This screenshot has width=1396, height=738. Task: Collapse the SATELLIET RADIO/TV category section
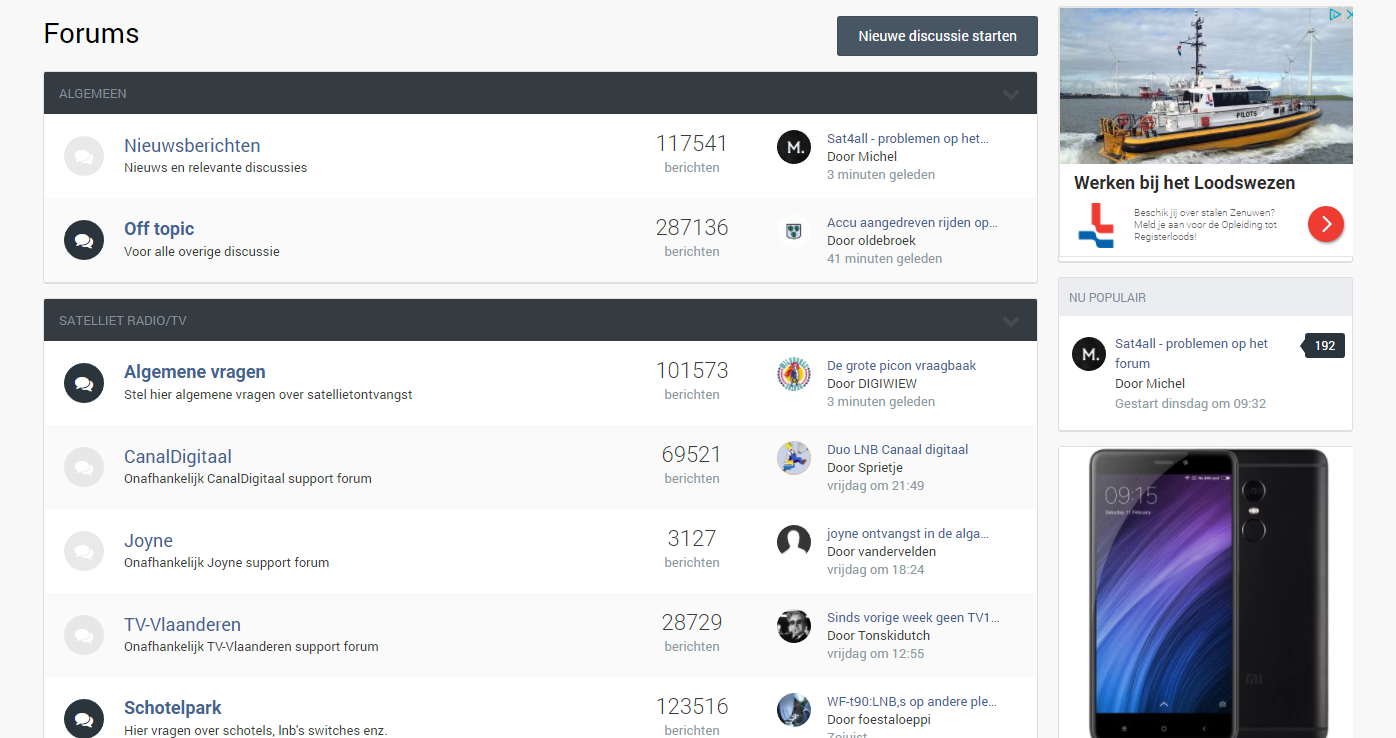(1011, 321)
